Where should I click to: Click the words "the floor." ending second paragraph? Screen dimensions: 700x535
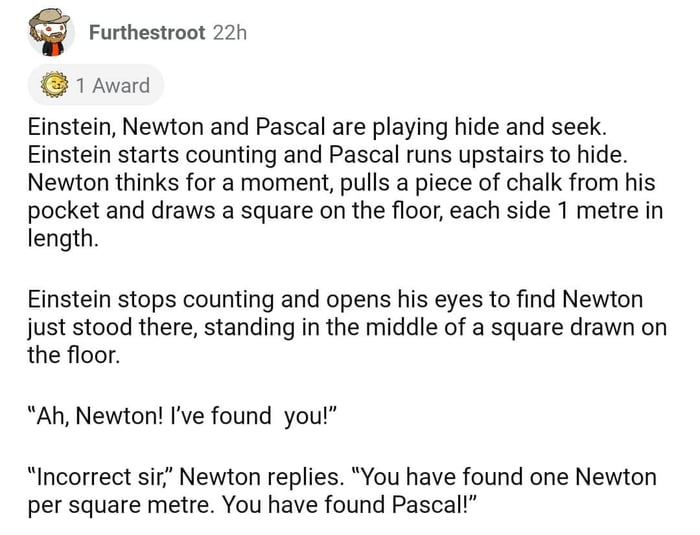point(73,354)
